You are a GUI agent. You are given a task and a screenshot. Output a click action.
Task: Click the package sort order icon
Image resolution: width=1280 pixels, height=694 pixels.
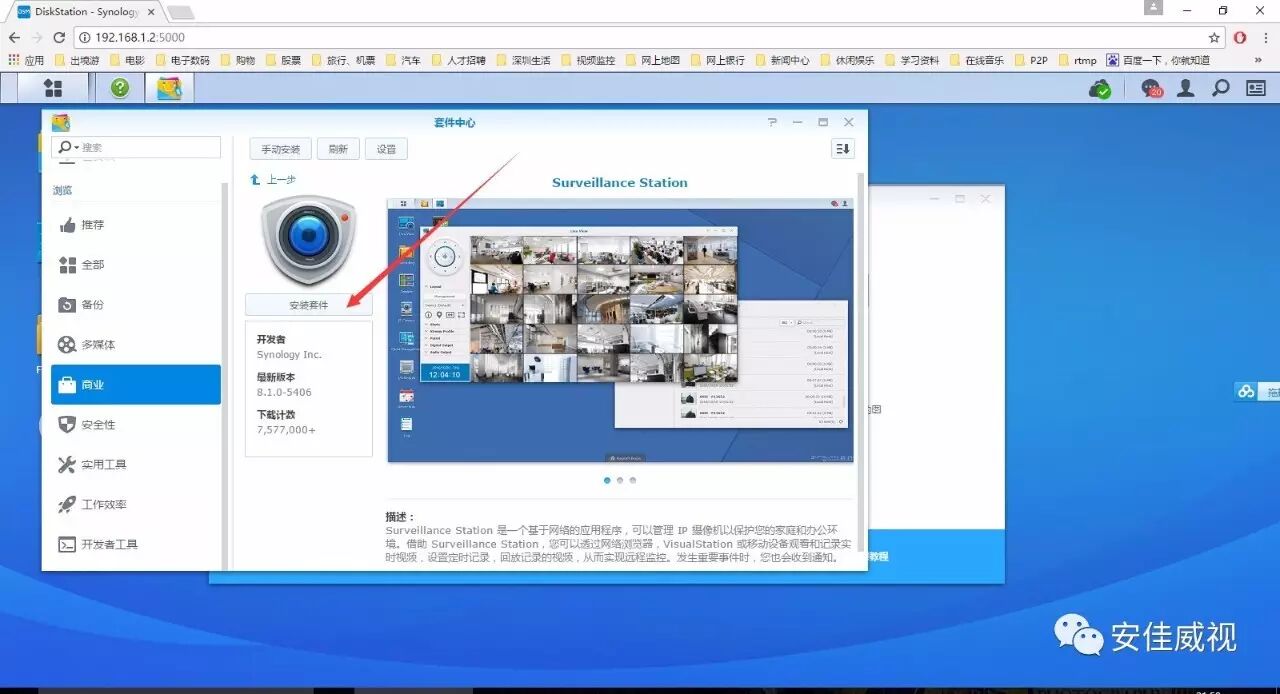(843, 148)
